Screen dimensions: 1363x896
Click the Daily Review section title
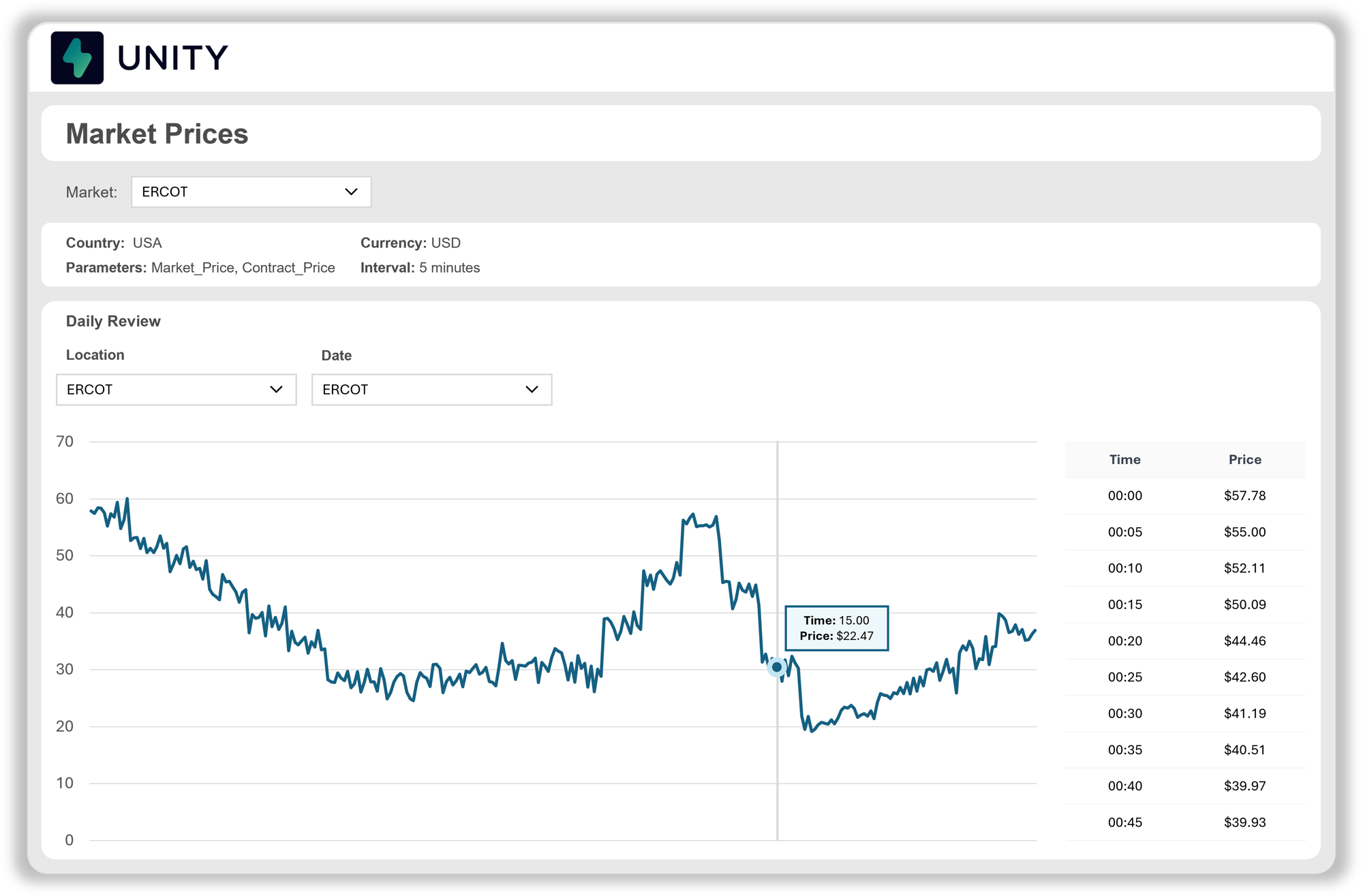[x=113, y=322]
